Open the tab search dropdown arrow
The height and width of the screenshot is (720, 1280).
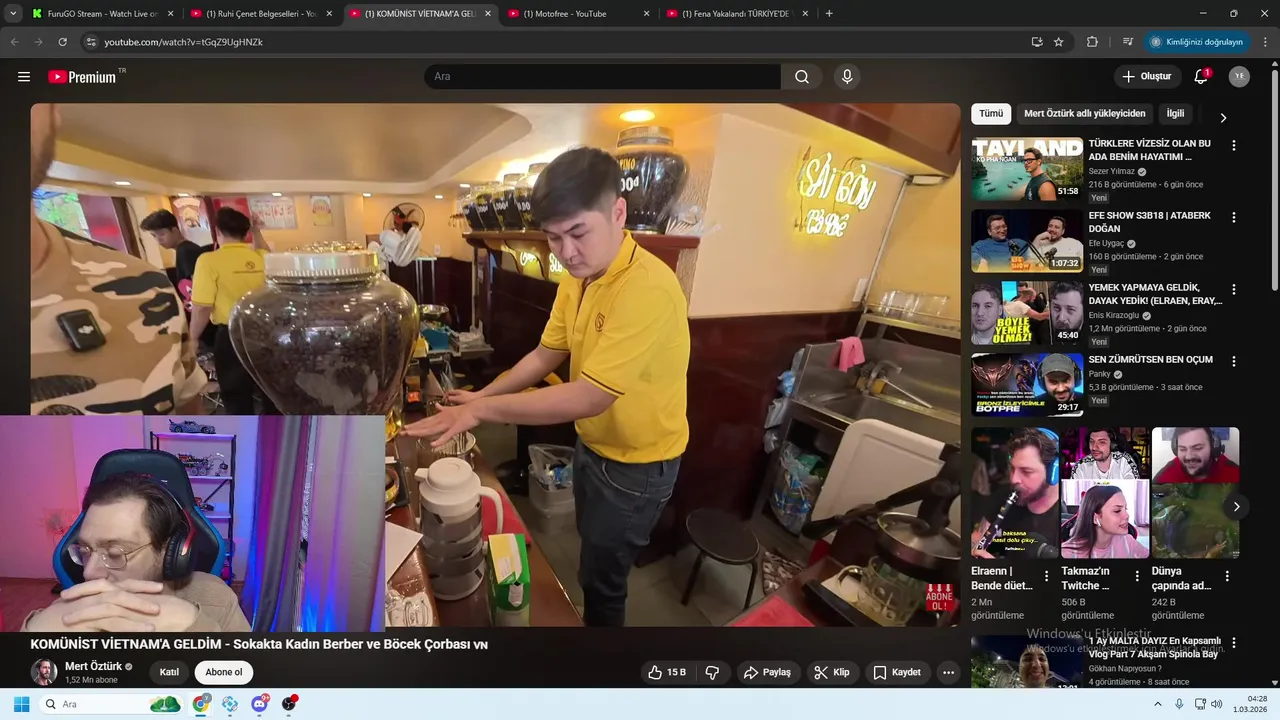coord(13,14)
